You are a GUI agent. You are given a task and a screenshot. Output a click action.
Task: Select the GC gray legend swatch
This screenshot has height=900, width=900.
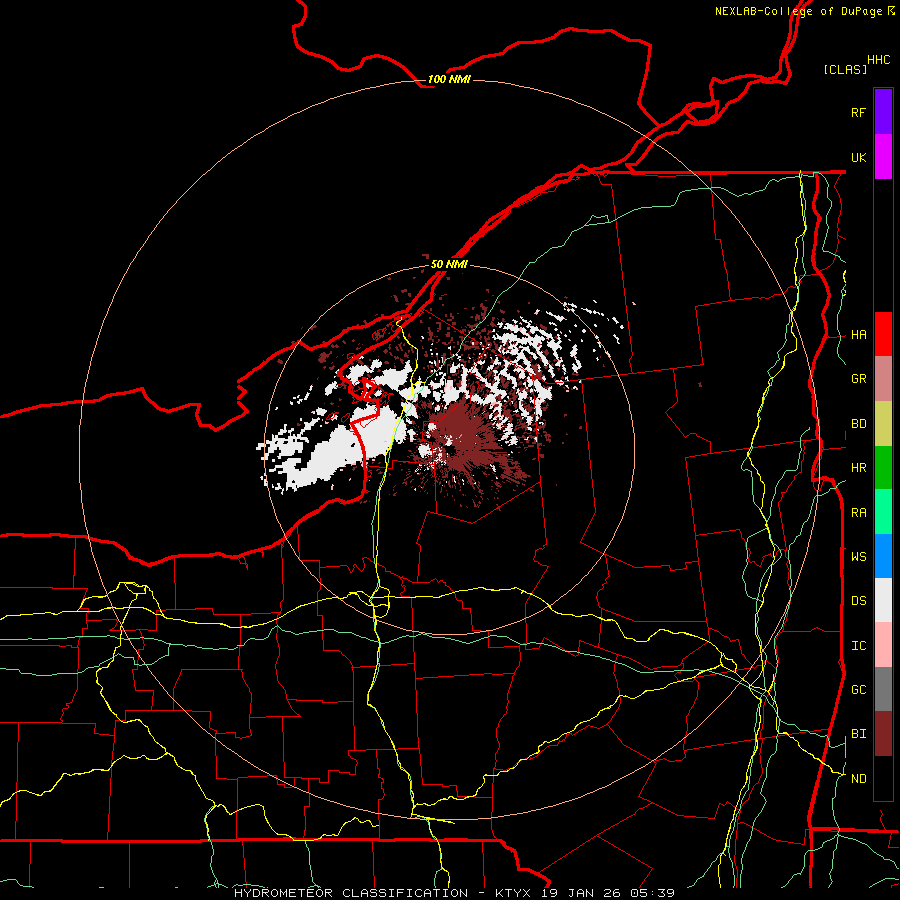pos(883,689)
